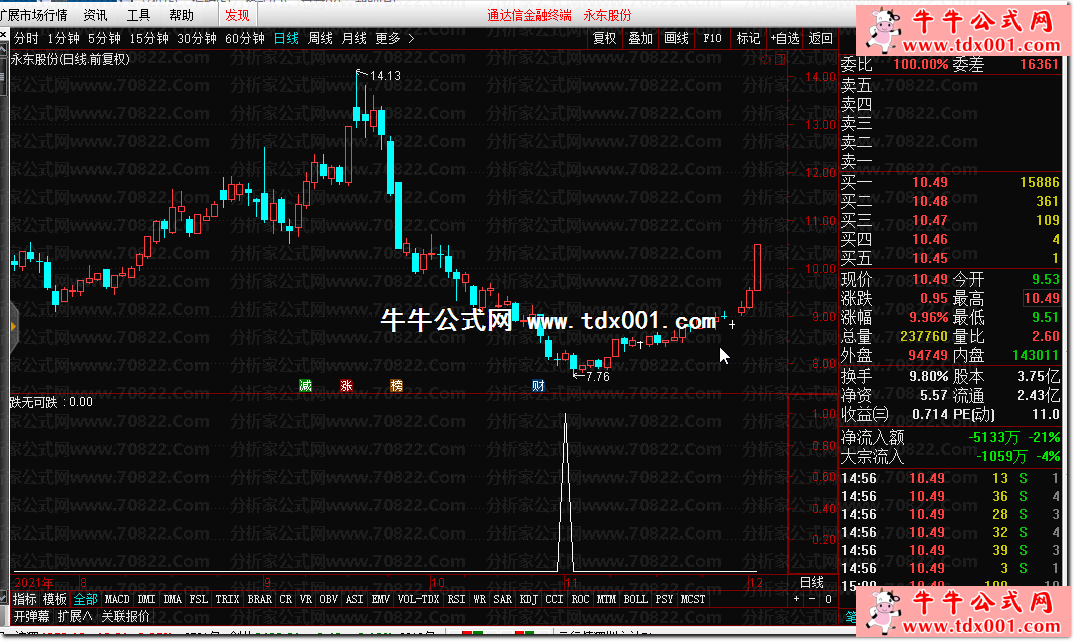The image size is (1076, 642).
Task: Apply the DMI indicator
Action: click(x=146, y=599)
